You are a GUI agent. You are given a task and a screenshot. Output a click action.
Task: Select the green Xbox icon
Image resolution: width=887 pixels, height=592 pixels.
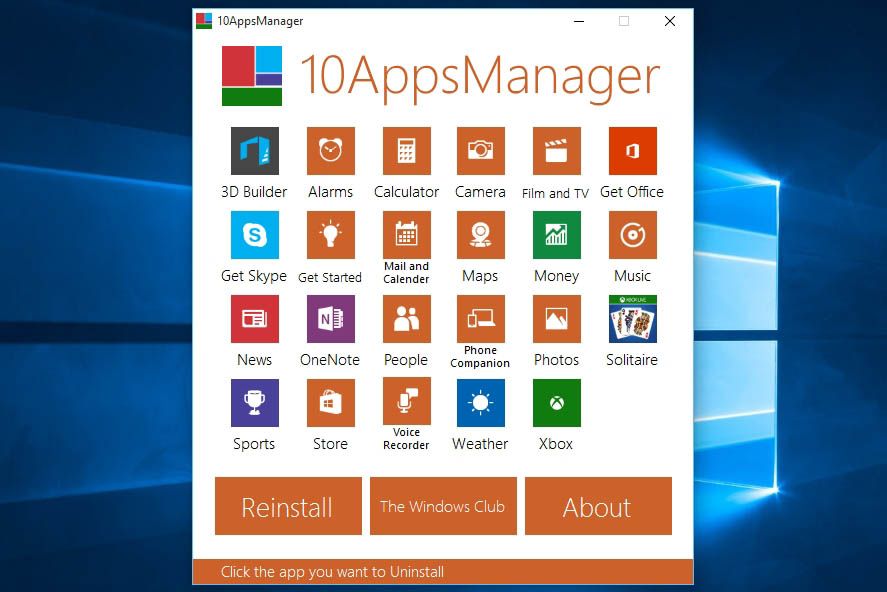pos(557,403)
